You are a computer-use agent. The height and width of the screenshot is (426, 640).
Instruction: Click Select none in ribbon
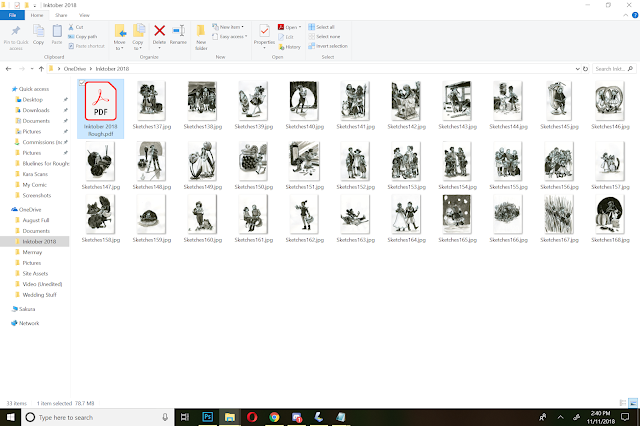[324, 36]
